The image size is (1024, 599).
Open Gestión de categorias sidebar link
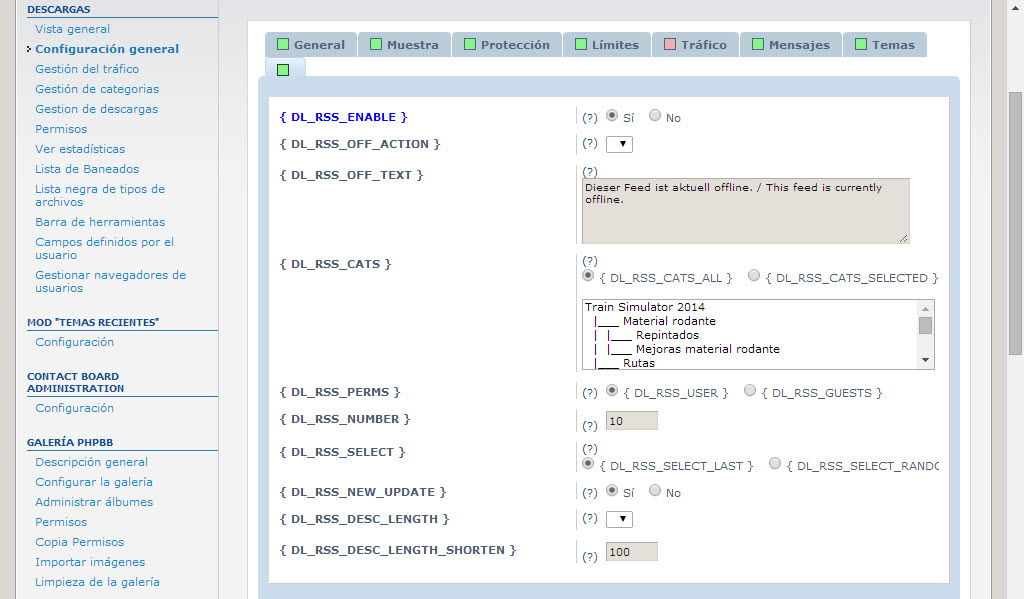coord(97,89)
